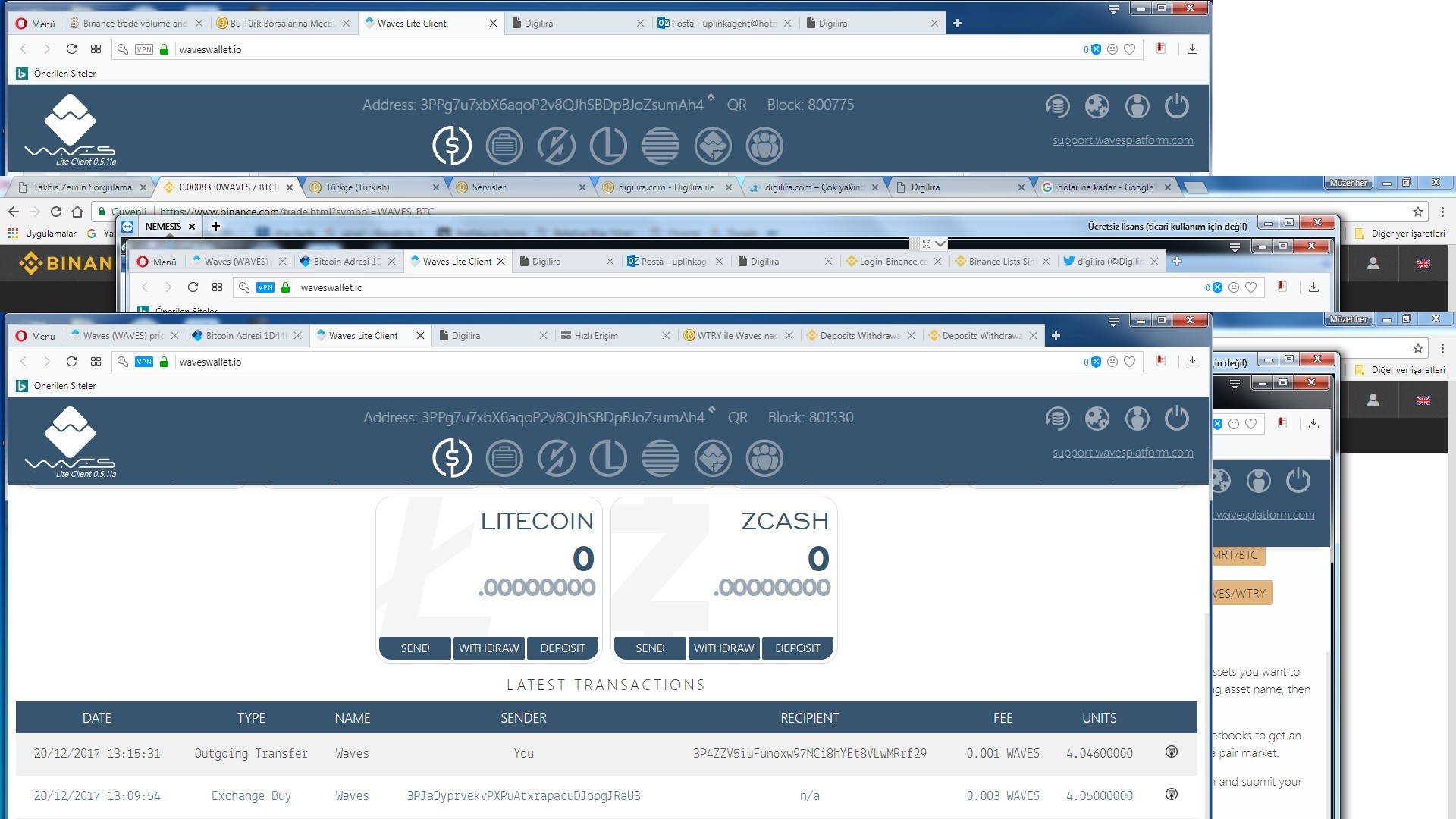Click DEPOSIT under Zcash
The image size is (1456, 819).
pyautogui.click(x=798, y=648)
